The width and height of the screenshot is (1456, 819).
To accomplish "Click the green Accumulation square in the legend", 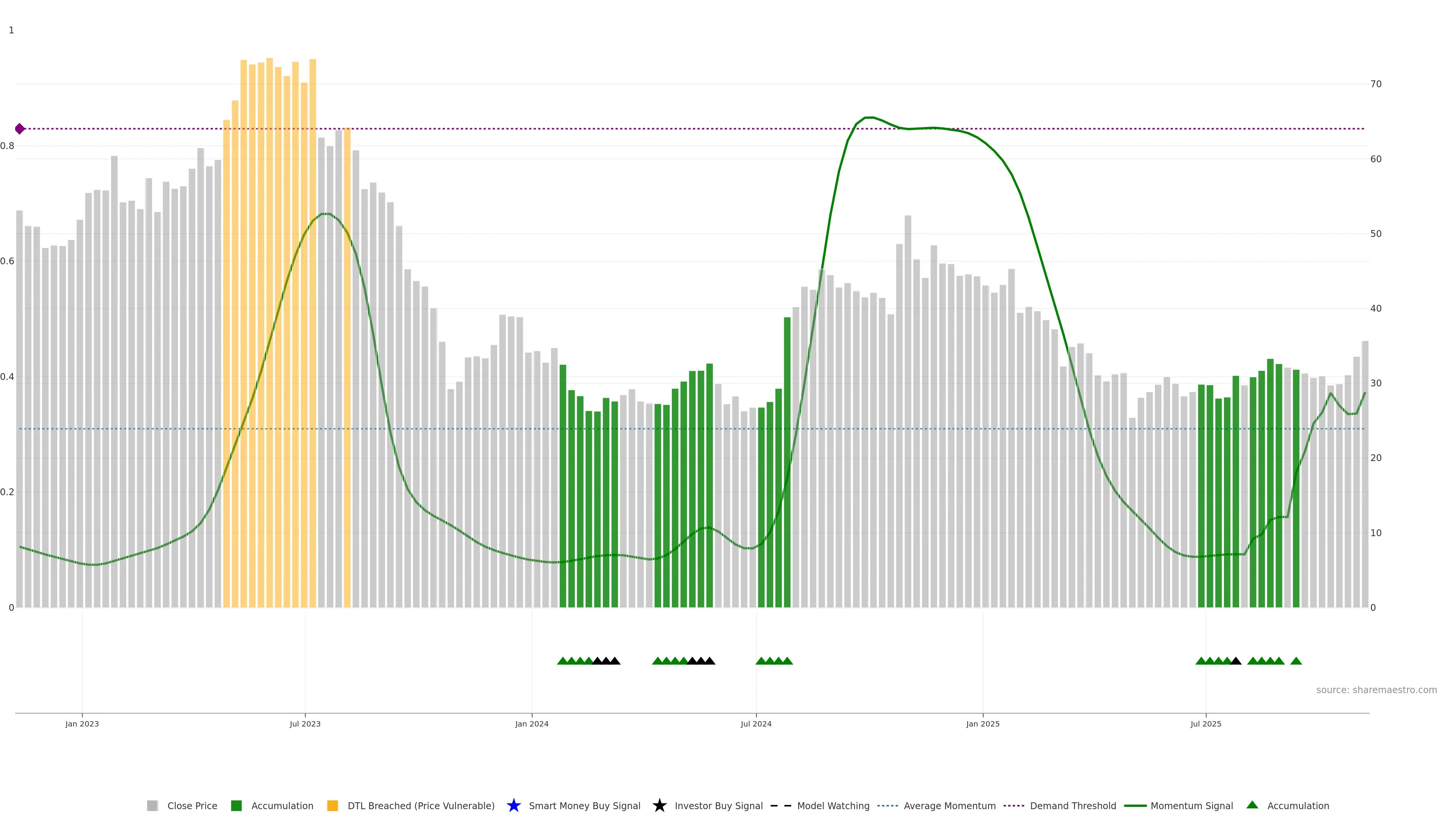I will pos(236,805).
